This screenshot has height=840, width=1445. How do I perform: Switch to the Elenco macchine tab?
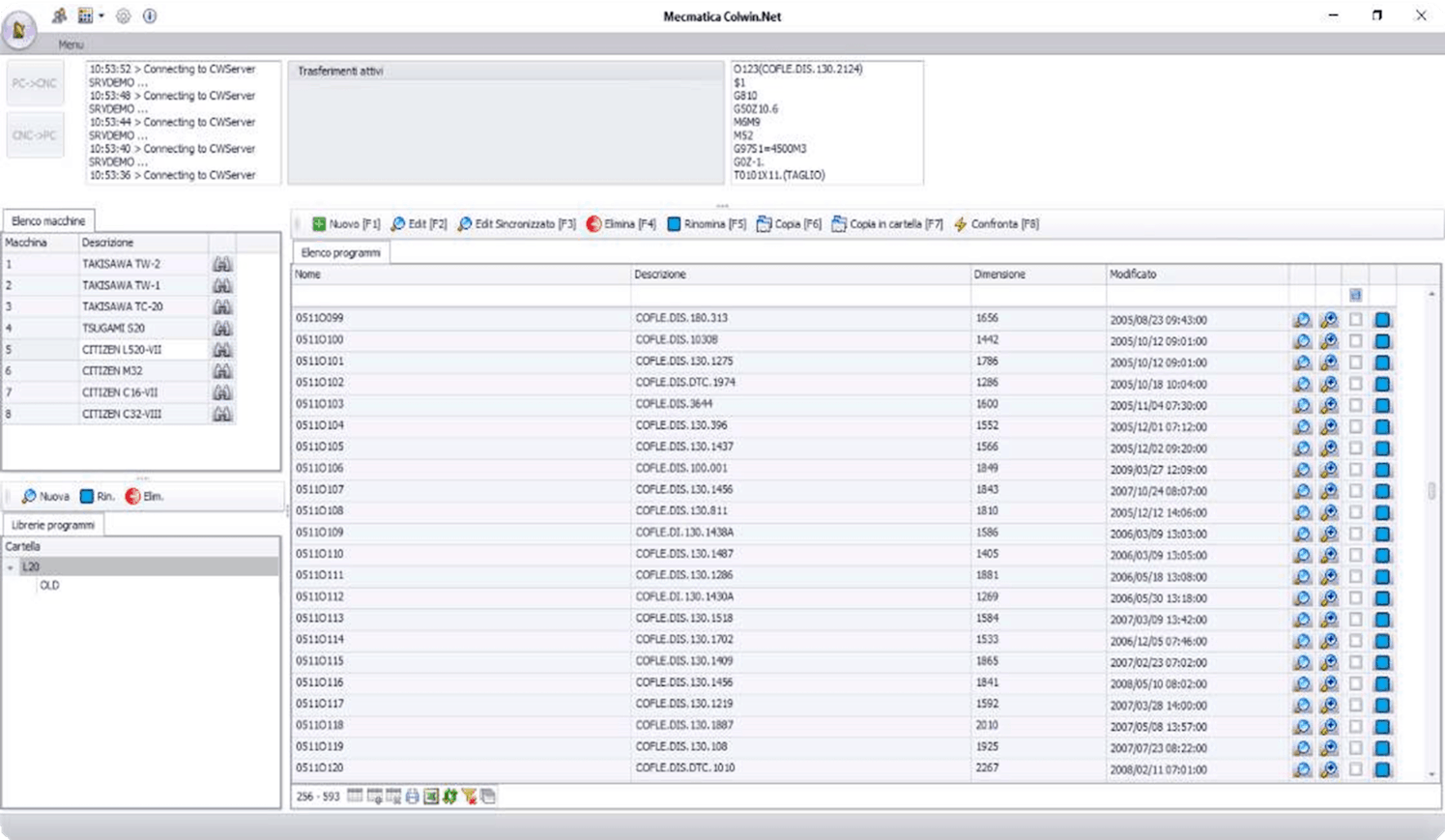[48, 221]
